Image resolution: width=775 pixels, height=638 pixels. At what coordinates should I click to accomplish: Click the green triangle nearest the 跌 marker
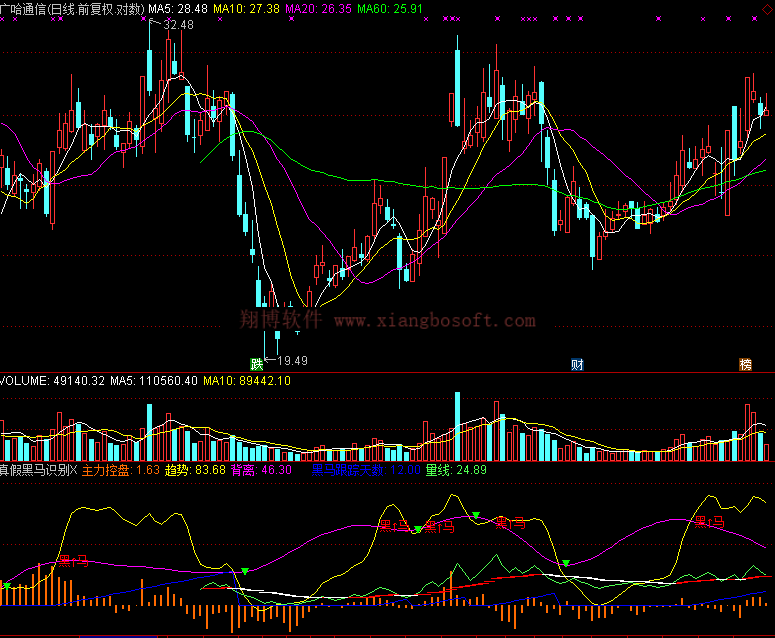tap(245, 571)
